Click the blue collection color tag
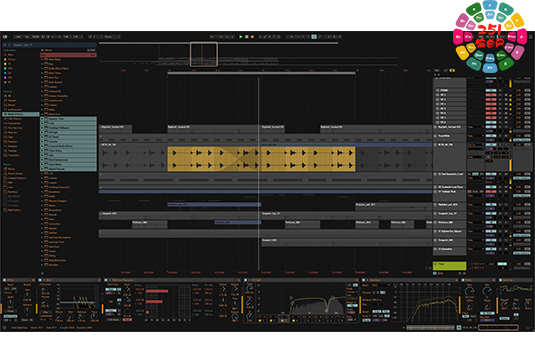This screenshot has height=363, width=535. pyautogui.click(x=5, y=73)
